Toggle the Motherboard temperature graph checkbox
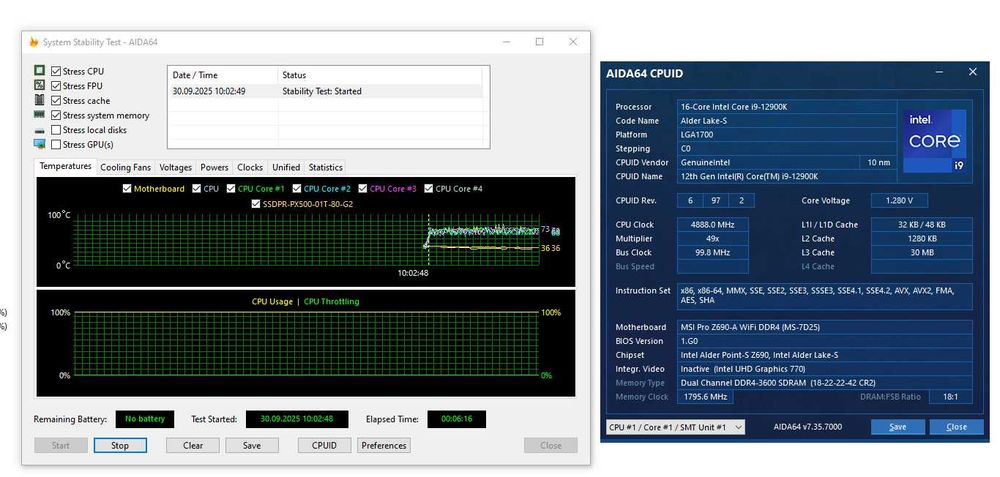The width and height of the screenshot is (1000, 477). [x=127, y=189]
